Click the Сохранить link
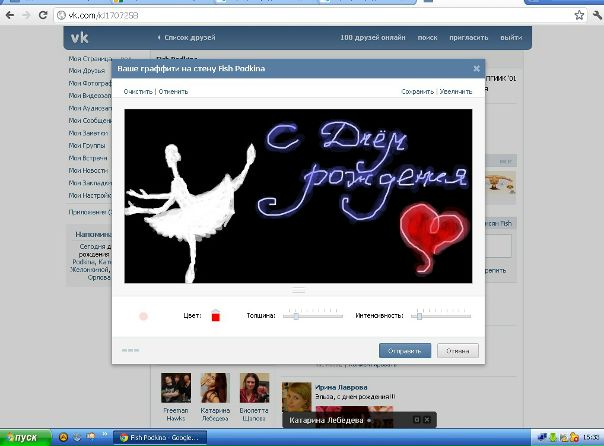604x446 pixels. coord(417,91)
